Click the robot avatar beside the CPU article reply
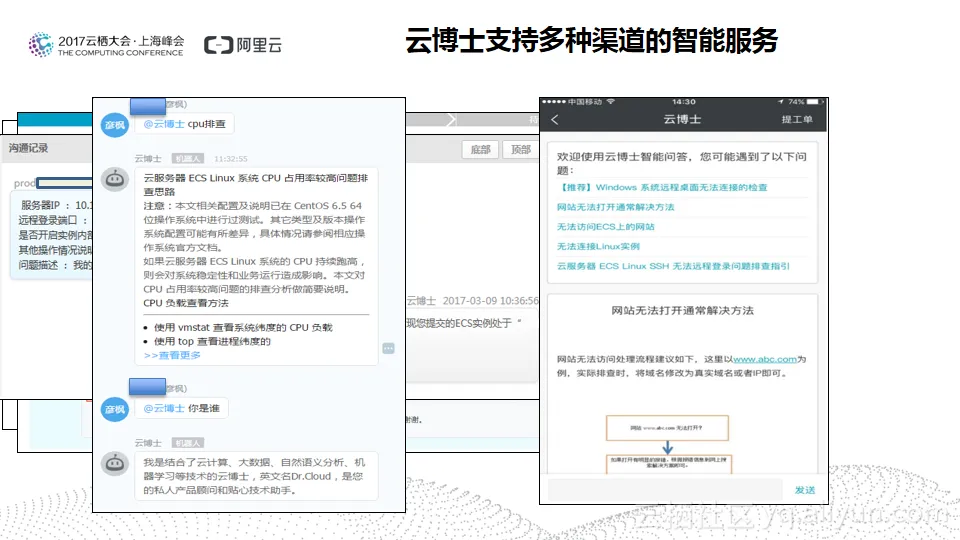Image resolution: width=960 pixels, height=540 pixels. tap(114, 179)
